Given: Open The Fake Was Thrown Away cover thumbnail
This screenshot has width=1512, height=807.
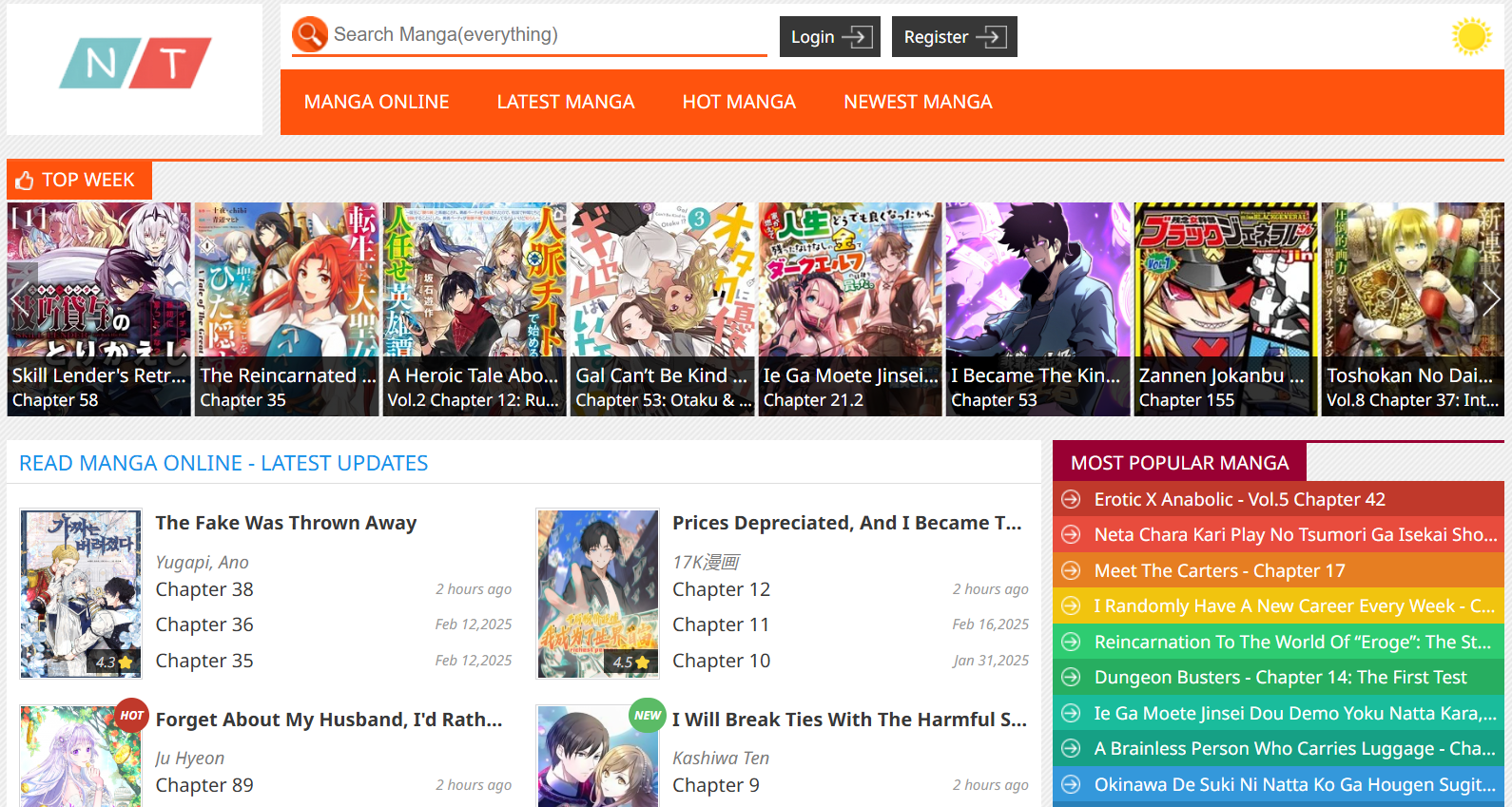Looking at the screenshot, I should [x=81, y=593].
